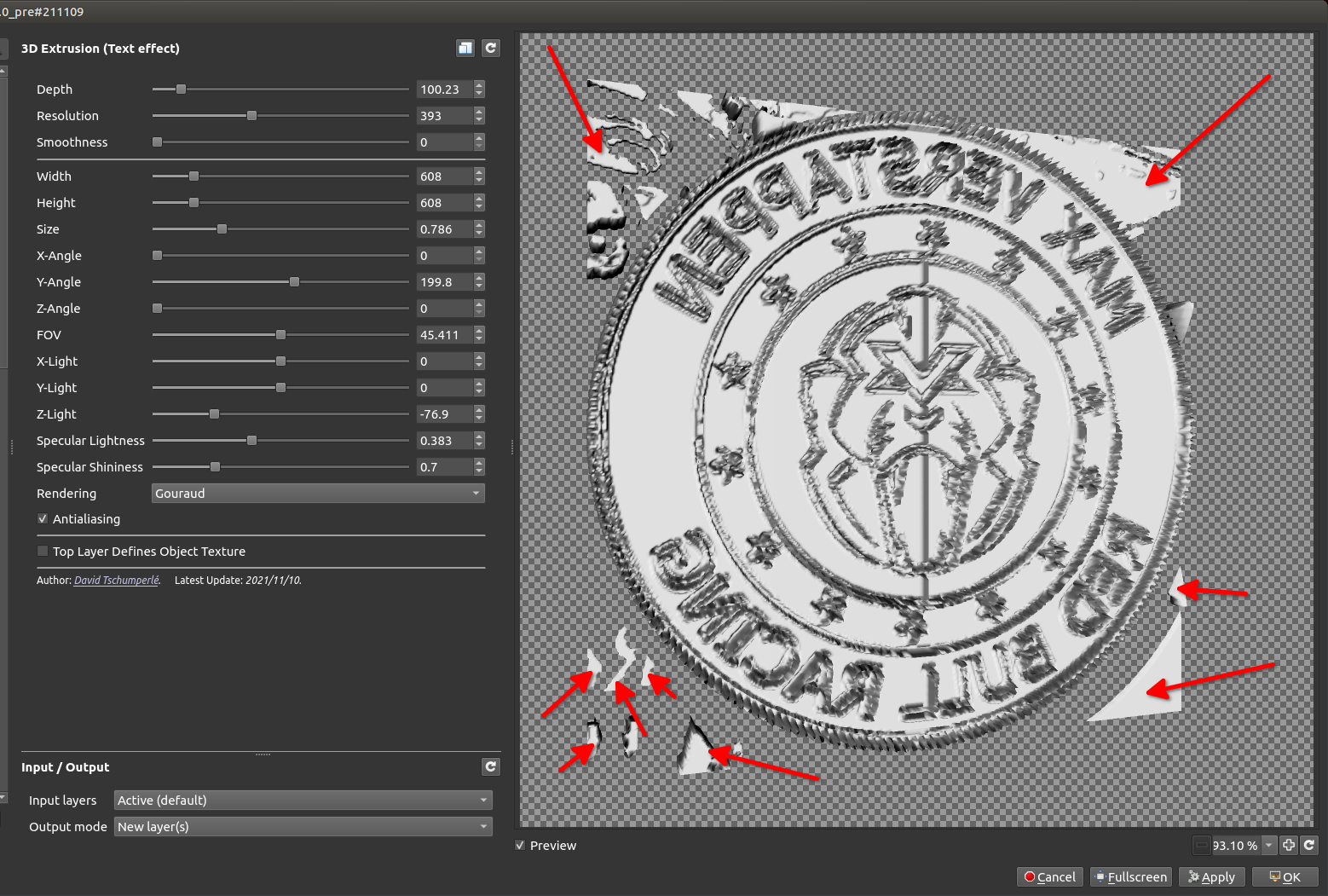Click the "Latest Update: 2021/11/10." text

[x=238, y=581]
